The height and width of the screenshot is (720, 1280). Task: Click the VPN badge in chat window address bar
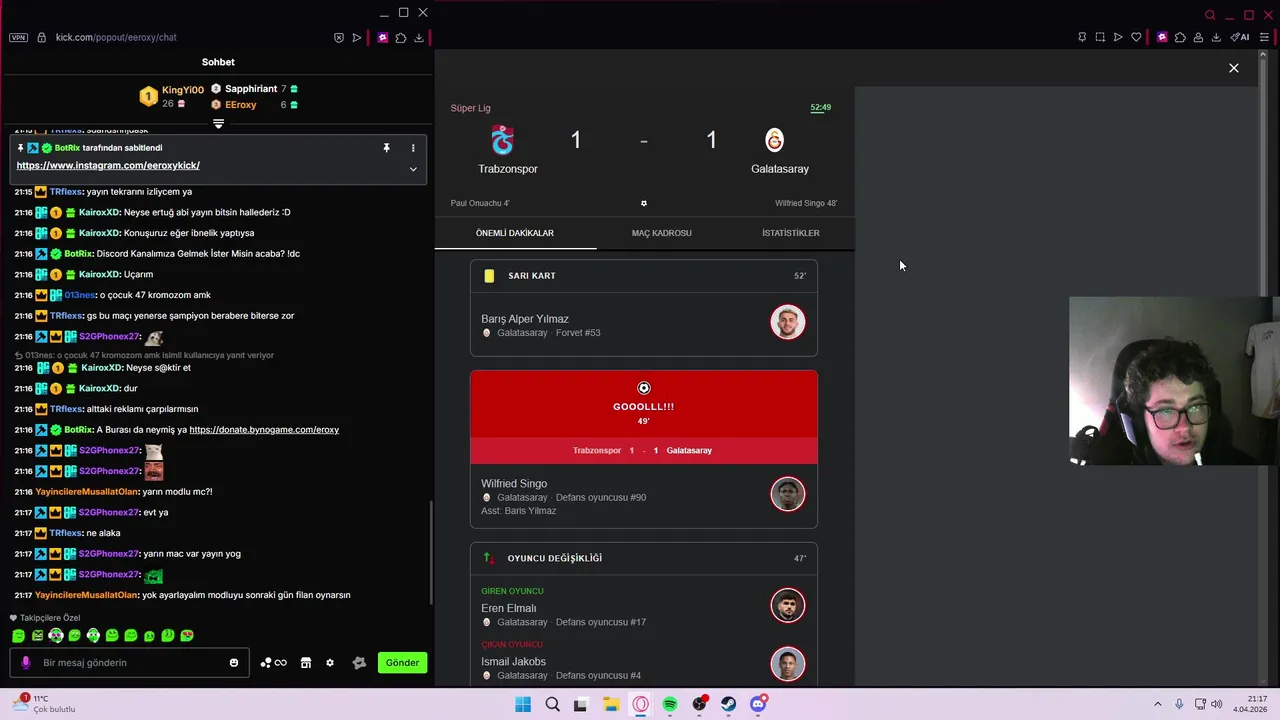click(18, 37)
